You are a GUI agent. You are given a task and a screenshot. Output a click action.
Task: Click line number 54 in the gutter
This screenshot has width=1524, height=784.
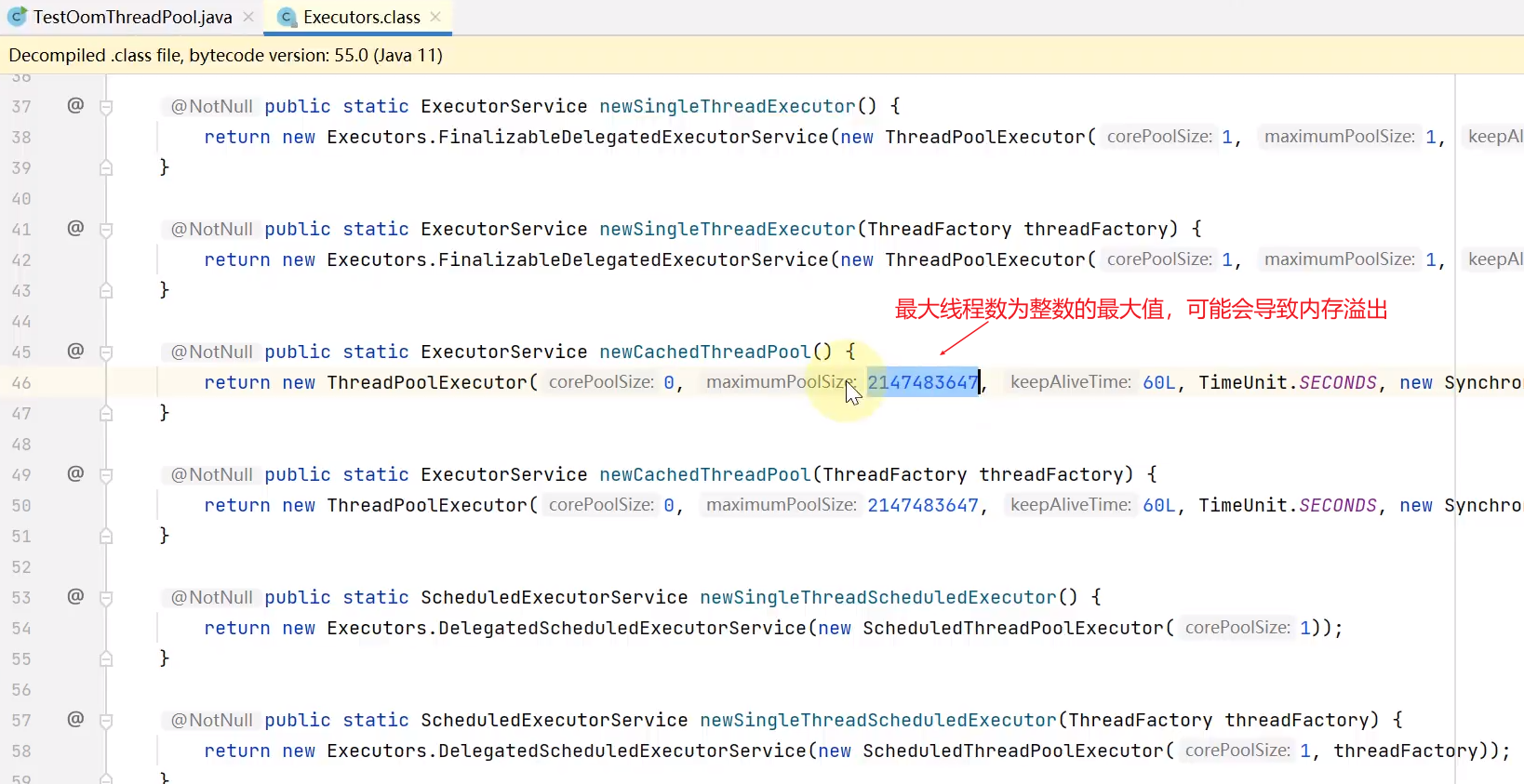tap(21, 628)
